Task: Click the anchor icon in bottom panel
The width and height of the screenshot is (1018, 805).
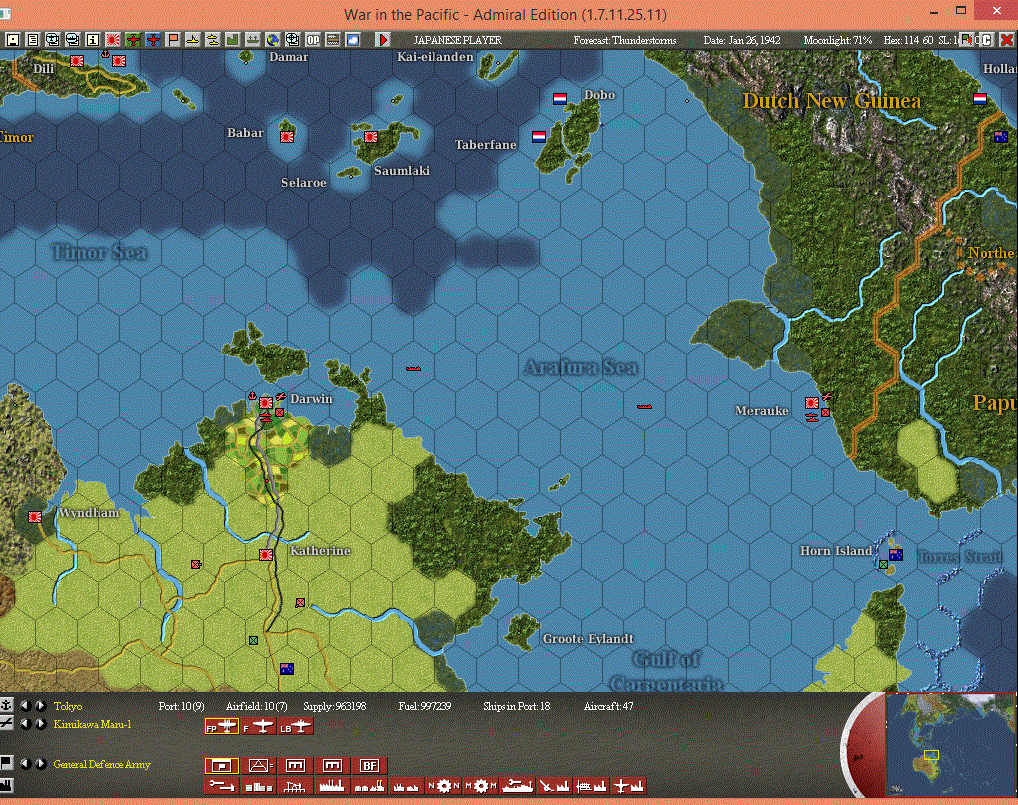Action: 6,705
